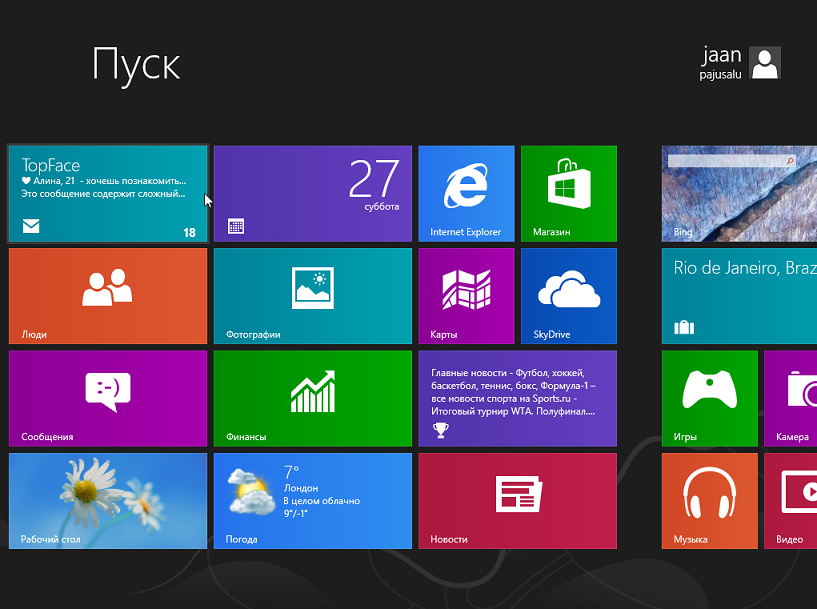Open the calendar tile showing 27 суббота
The width and height of the screenshot is (817, 609).
click(313, 193)
